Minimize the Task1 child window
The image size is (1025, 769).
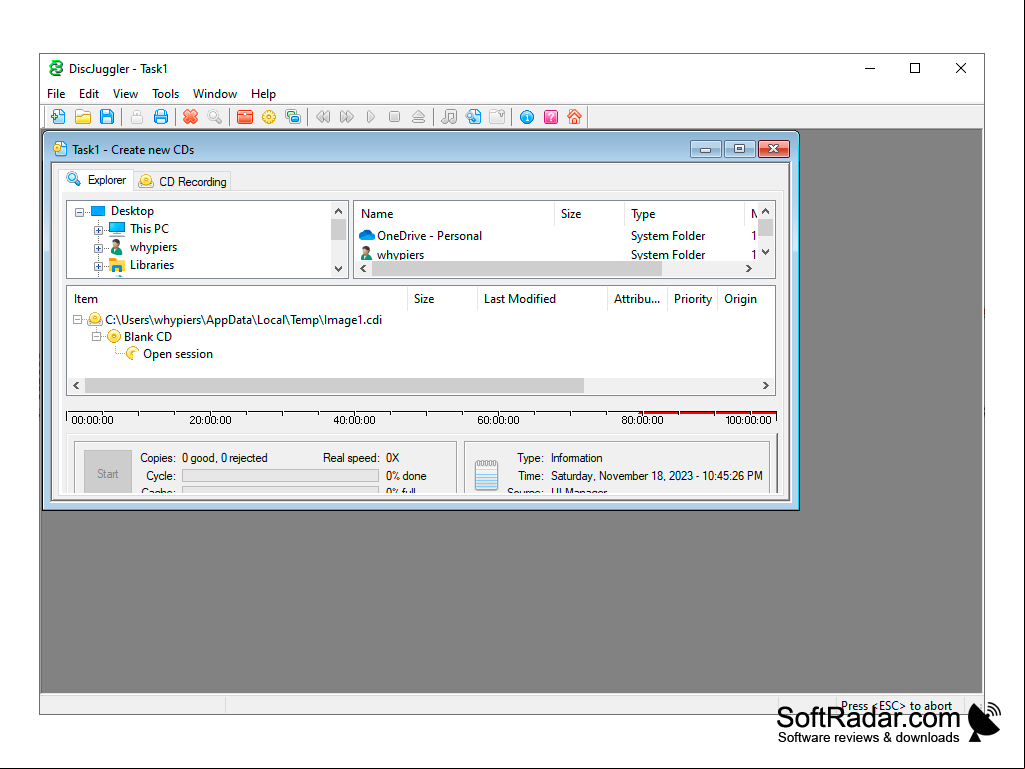pos(705,149)
